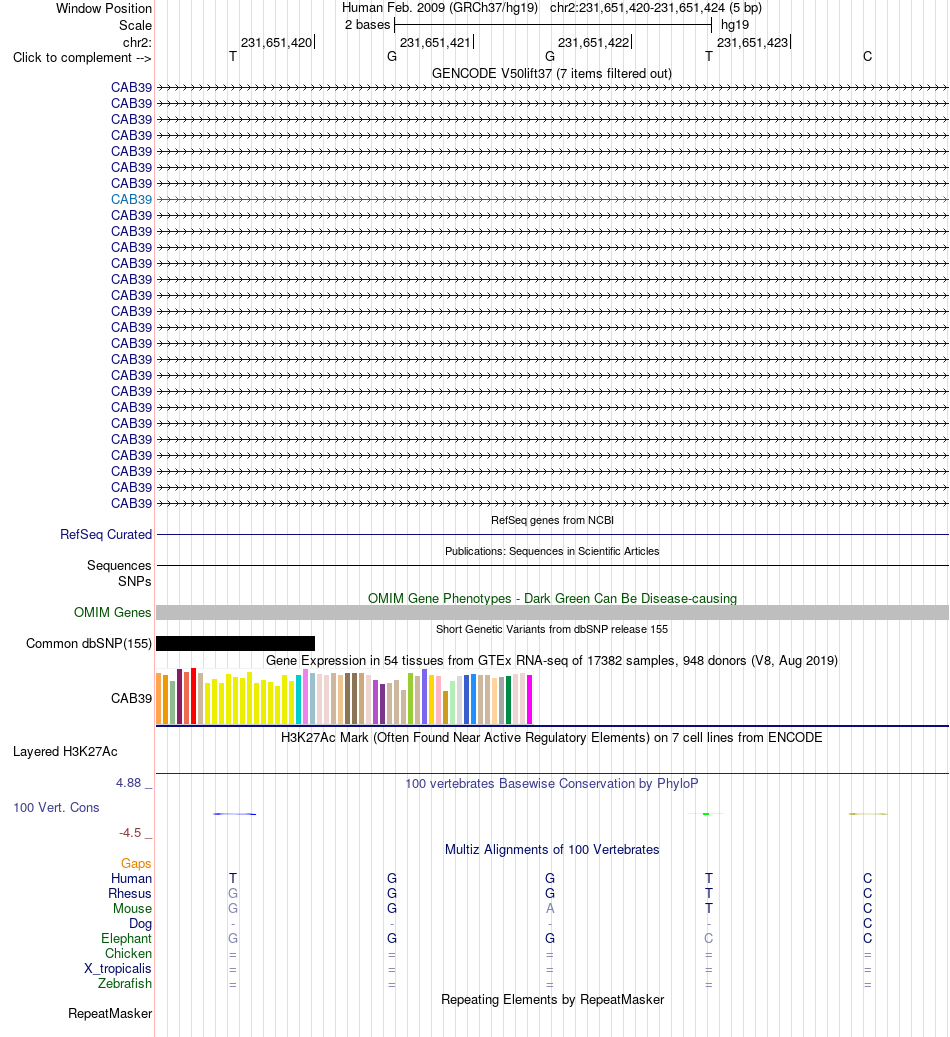Viewport: 950px width, 1037px height.
Task: Open 'Repeating Elements by RepeatMasker' title
Action: (552, 1000)
